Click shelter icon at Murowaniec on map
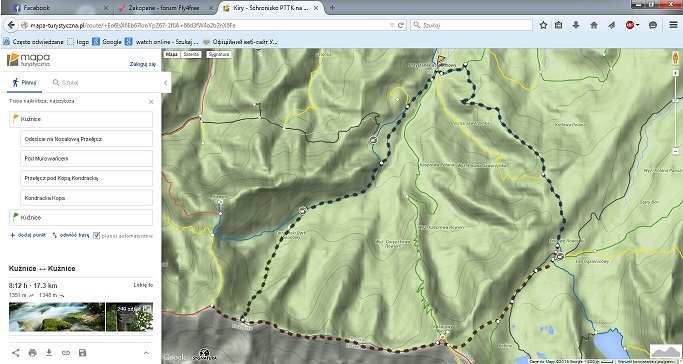This screenshot has width=683, height=364. (x=560, y=256)
